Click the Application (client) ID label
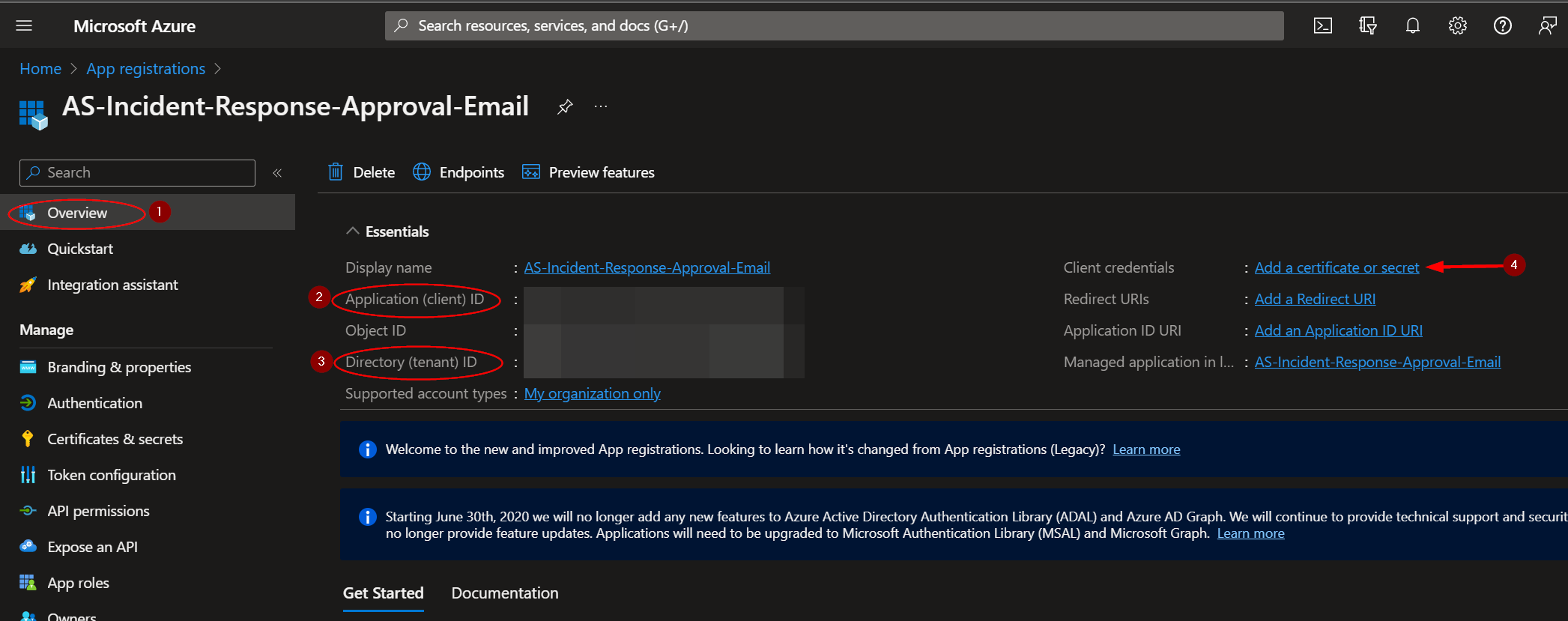1568x621 pixels. tap(414, 299)
